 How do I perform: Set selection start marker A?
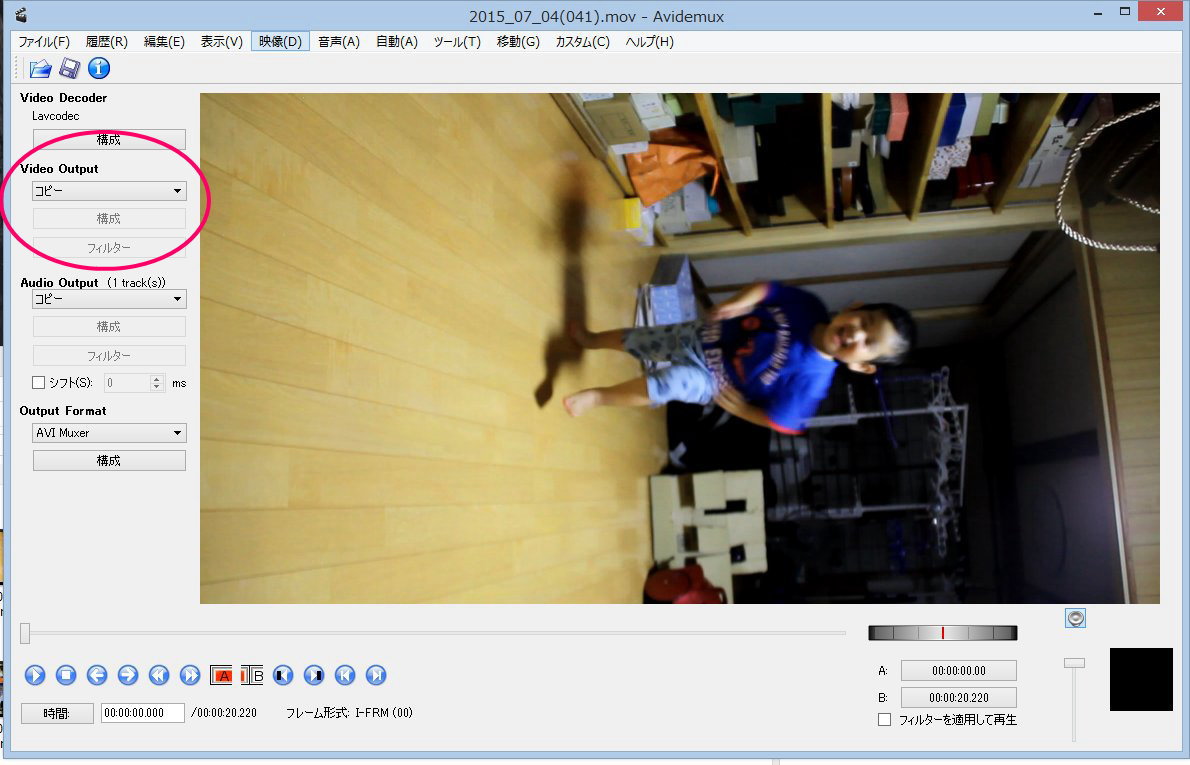221,675
